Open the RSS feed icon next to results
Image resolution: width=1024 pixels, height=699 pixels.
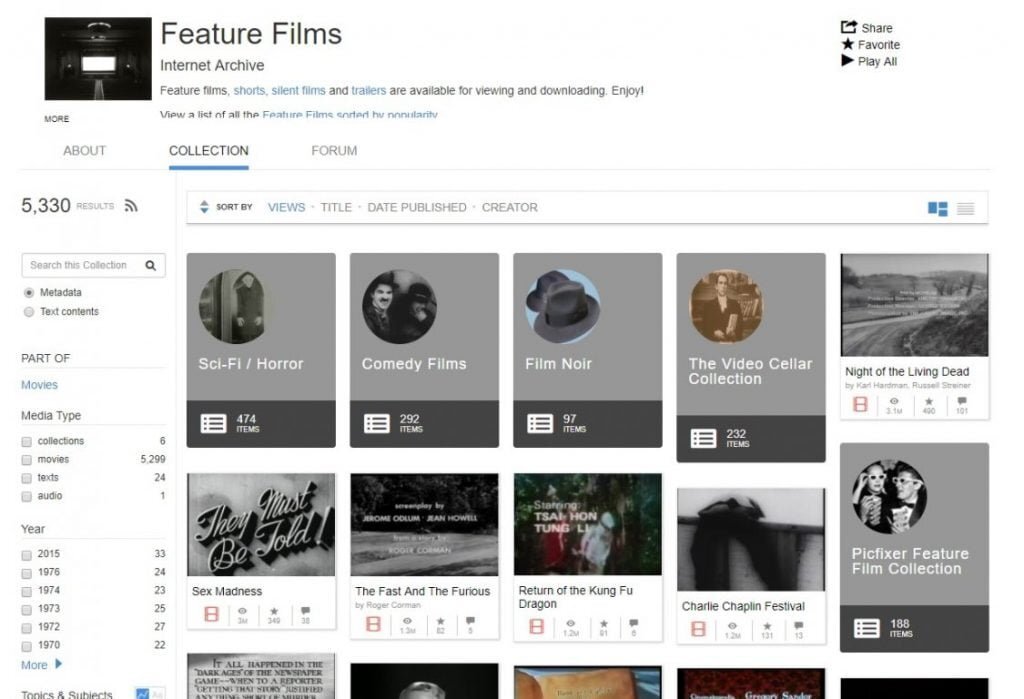(131, 206)
